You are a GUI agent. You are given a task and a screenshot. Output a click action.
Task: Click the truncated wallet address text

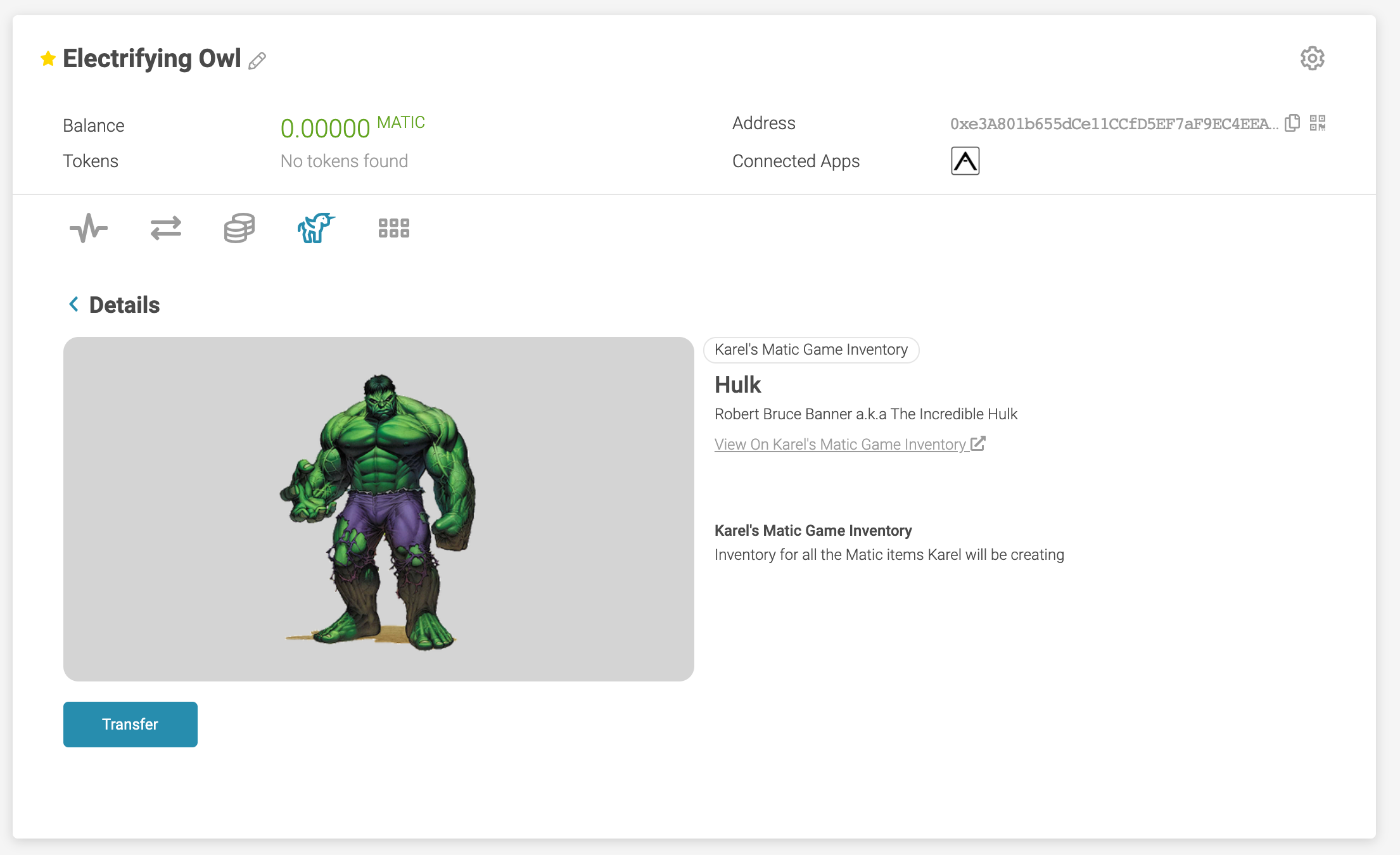coord(1114,124)
